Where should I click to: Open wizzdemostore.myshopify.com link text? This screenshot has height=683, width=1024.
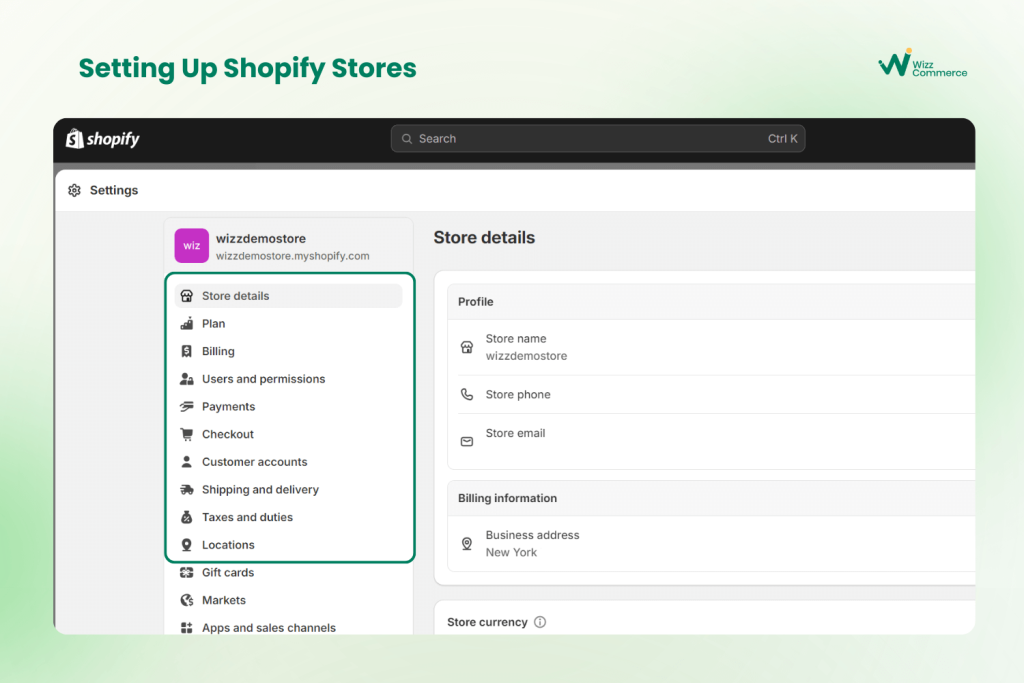click(x=293, y=256)
